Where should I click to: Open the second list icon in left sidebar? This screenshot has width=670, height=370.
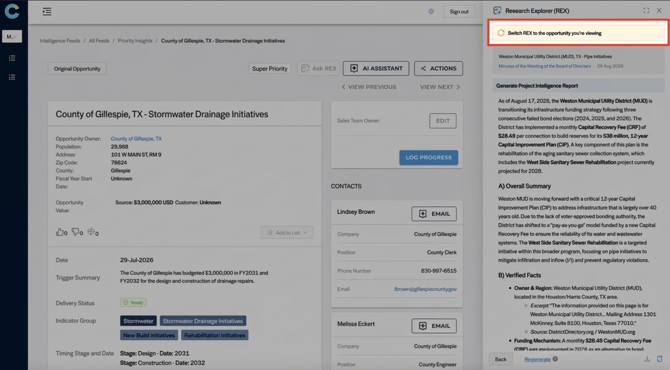12,77
